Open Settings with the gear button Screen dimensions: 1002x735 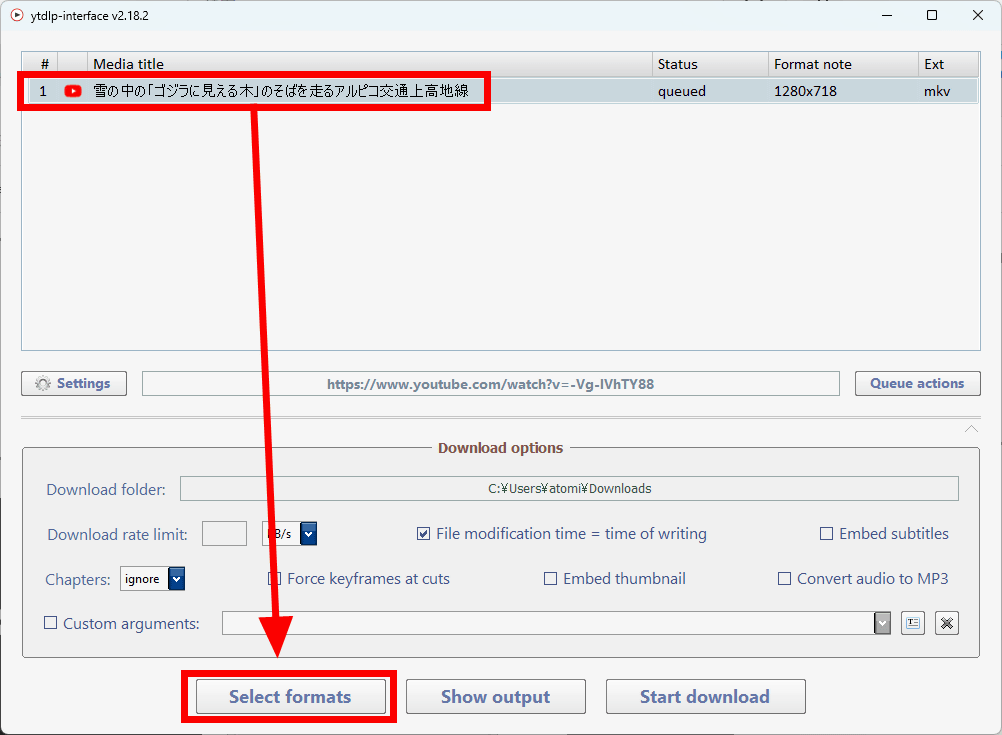(74, 384)
